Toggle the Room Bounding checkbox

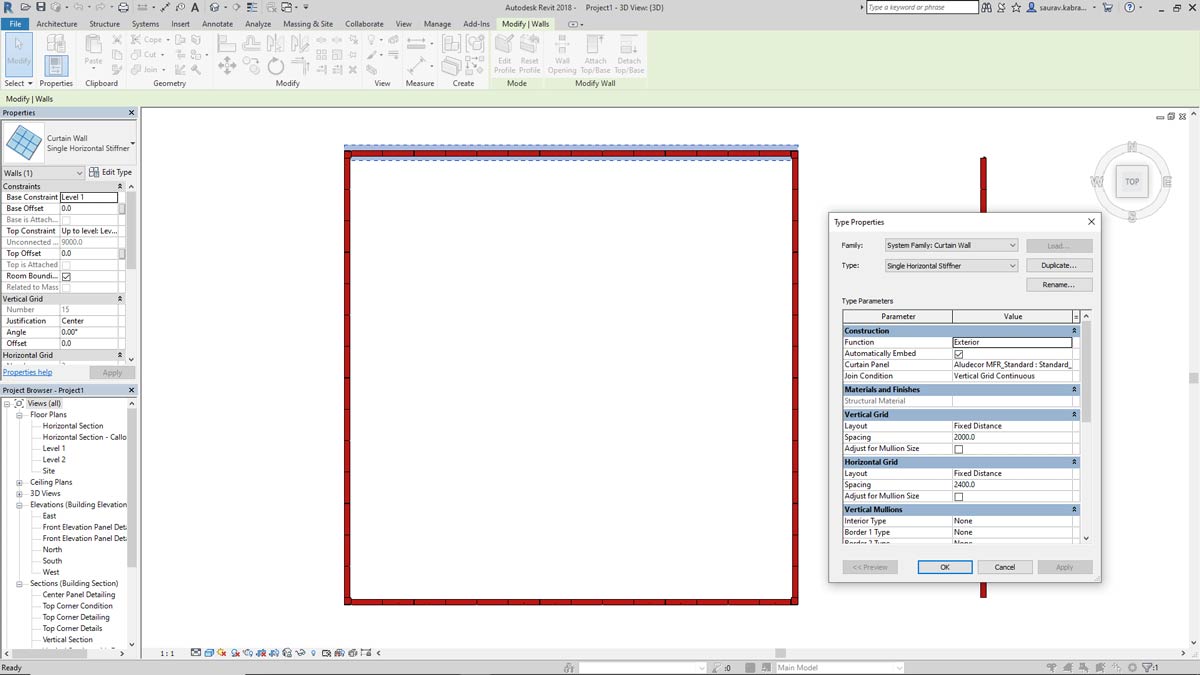click(66, 276)
